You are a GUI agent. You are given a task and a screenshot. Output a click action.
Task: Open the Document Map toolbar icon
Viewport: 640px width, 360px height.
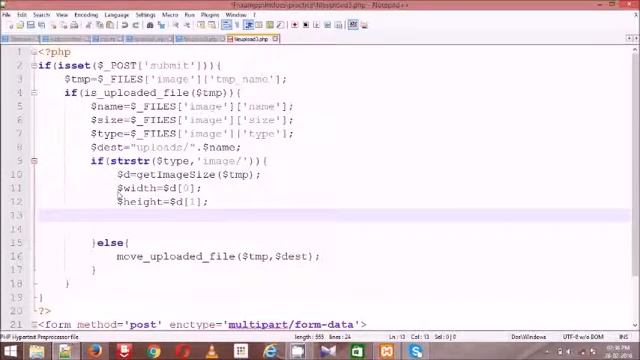(x=269, y=25)
